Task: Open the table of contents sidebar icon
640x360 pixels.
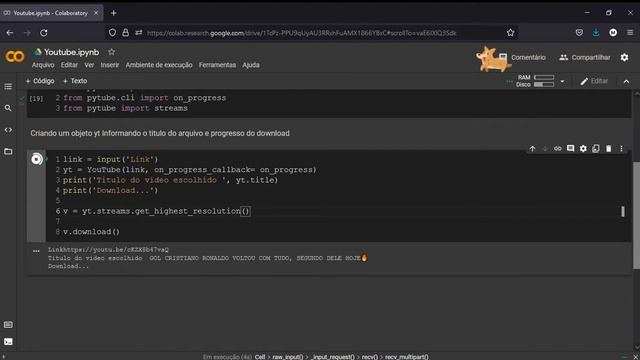Action: click(x=8, y=87)
